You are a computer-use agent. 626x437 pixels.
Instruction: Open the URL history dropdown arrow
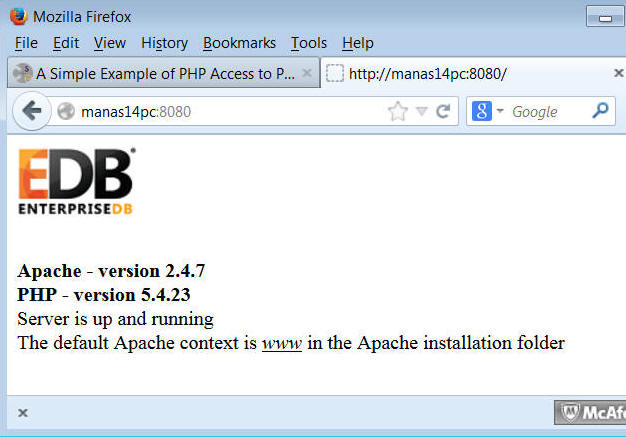point(422,111)
